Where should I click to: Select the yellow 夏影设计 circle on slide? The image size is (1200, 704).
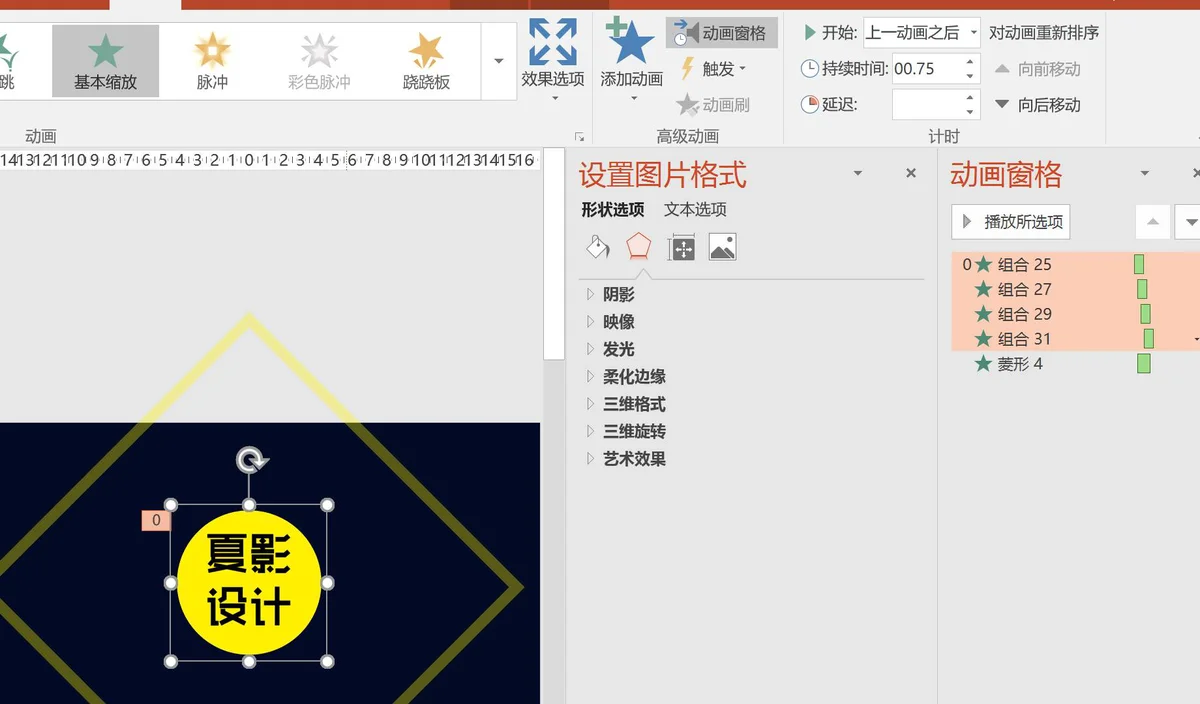[249, 583]
